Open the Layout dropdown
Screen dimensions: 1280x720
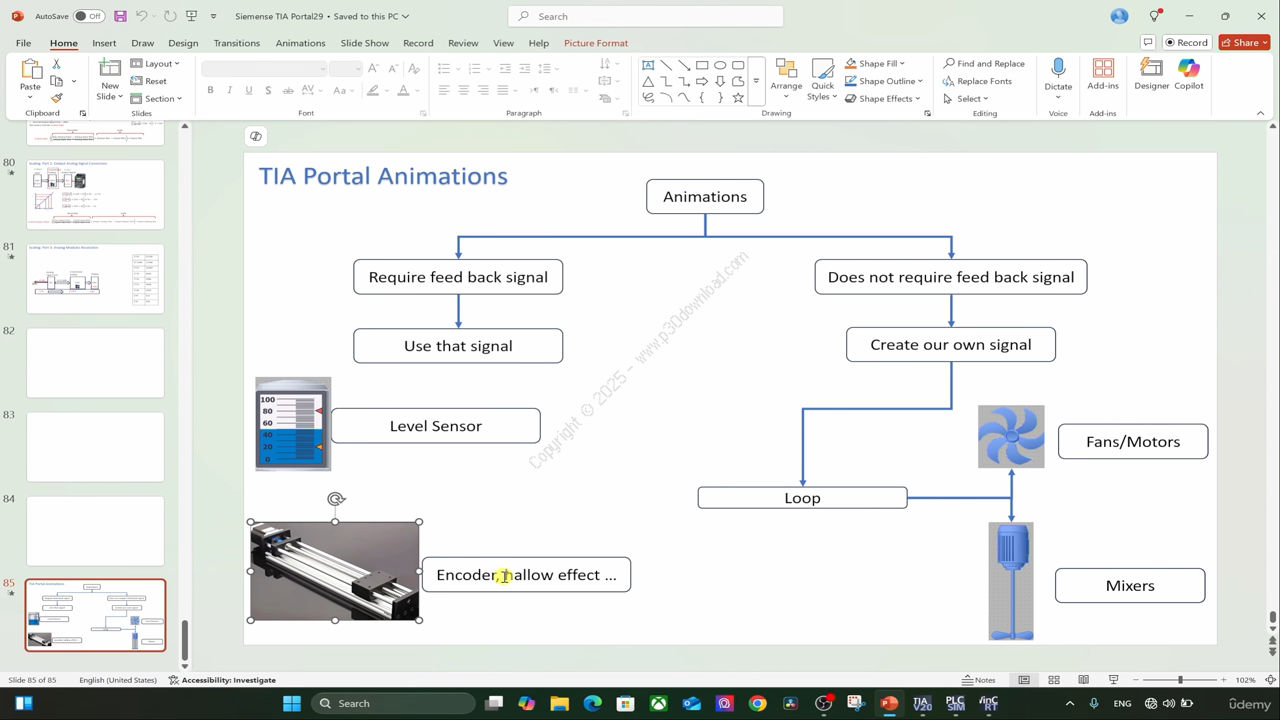[x=155, y=64]
